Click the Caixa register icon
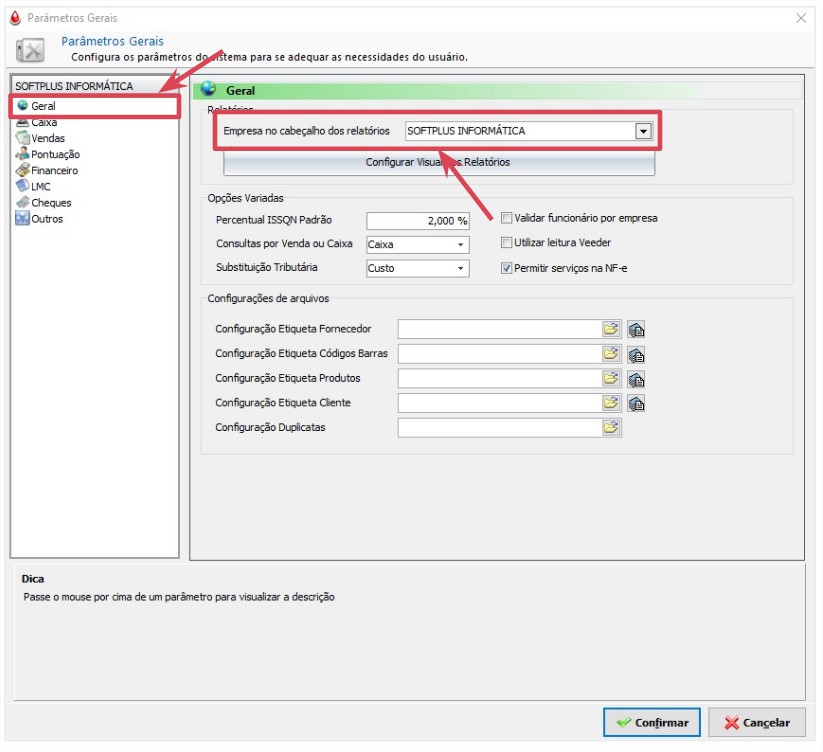Image resolution: width=823 pixels, height=752 pixels. pos(23,123)
